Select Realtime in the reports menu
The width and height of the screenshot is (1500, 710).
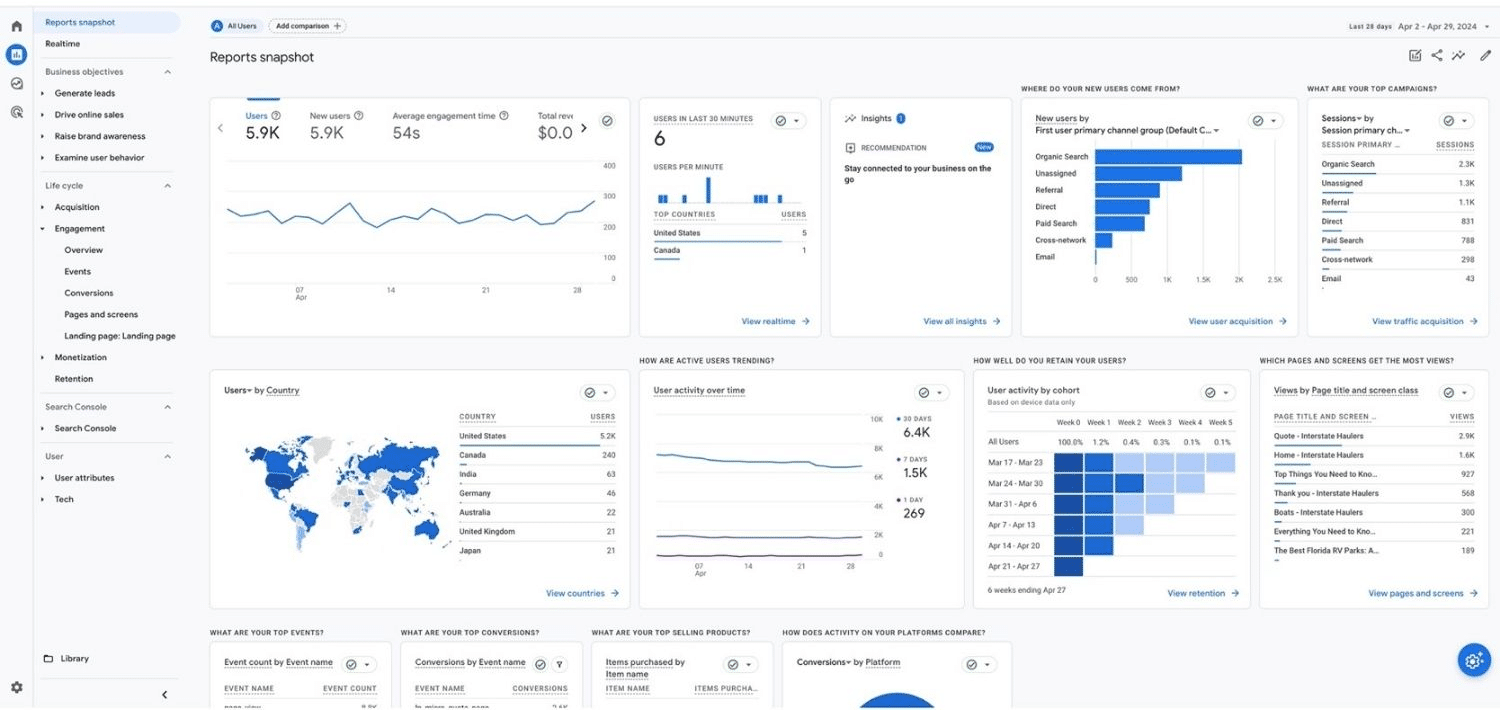pos(62,44)
